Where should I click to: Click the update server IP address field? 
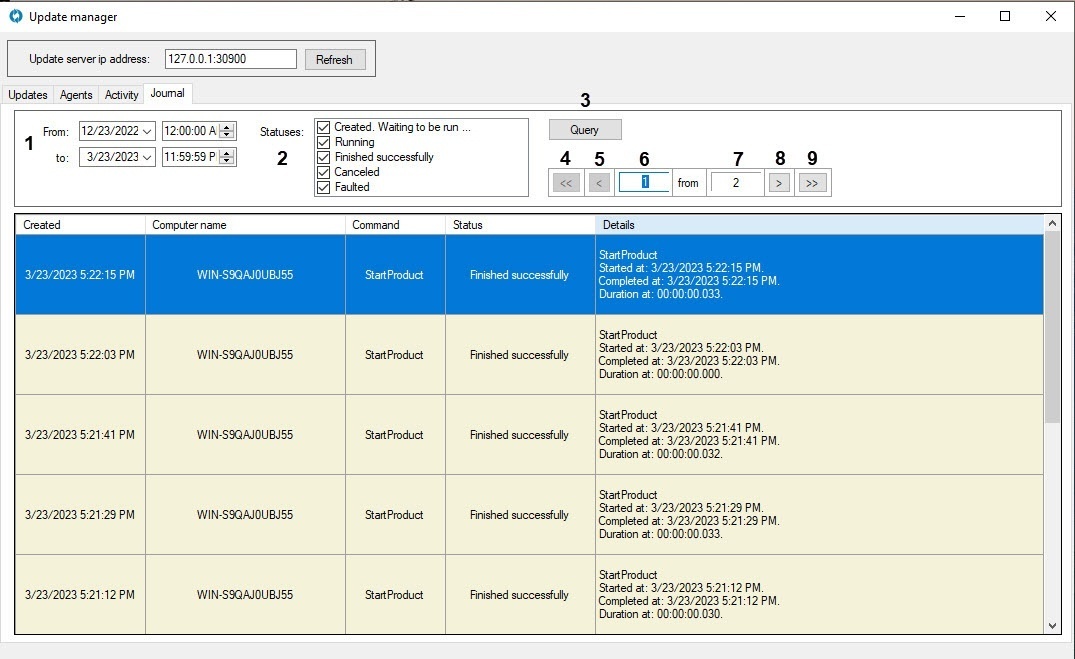pos(230,59)
